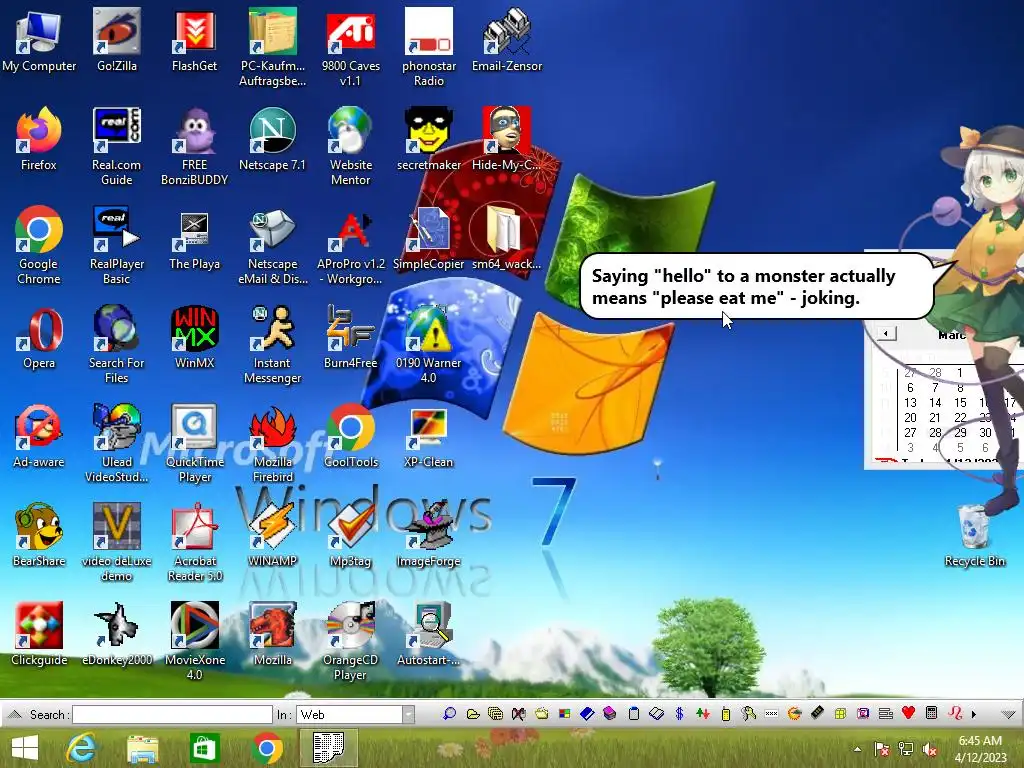The image size is (1024, 768).
Task: Click the red heart toolbar icon
Action: (x=908, y=713)
